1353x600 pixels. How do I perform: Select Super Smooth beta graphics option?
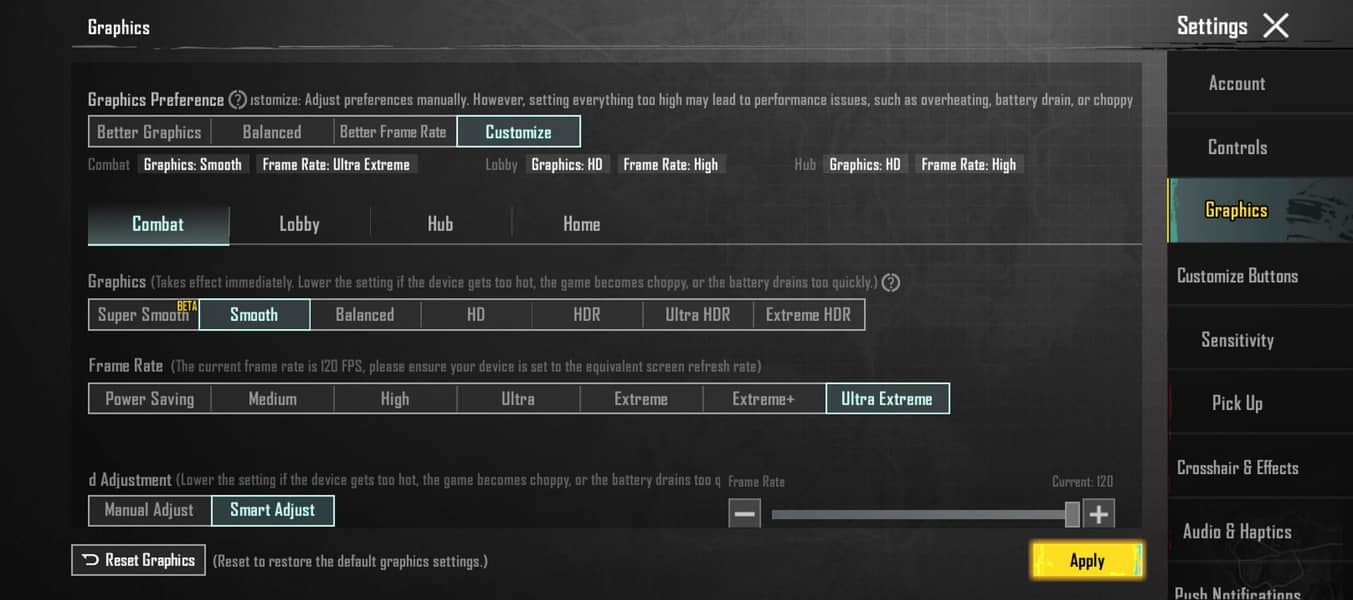pyautogui.click(x=144, y=315)
